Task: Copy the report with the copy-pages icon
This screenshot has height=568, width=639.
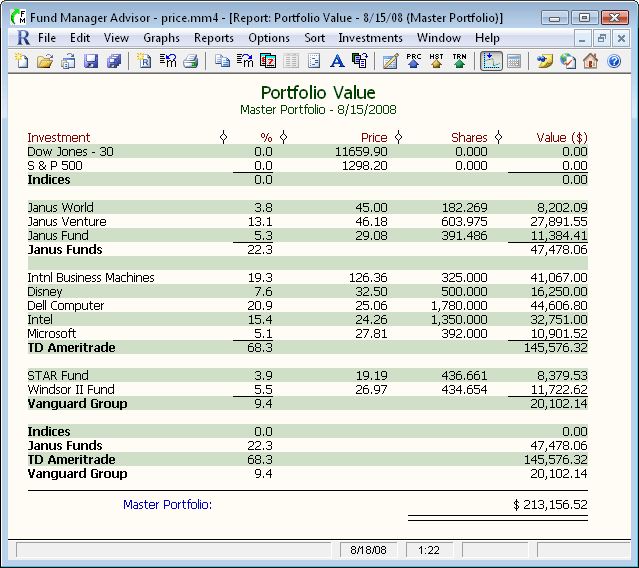Action: [222, 61]
